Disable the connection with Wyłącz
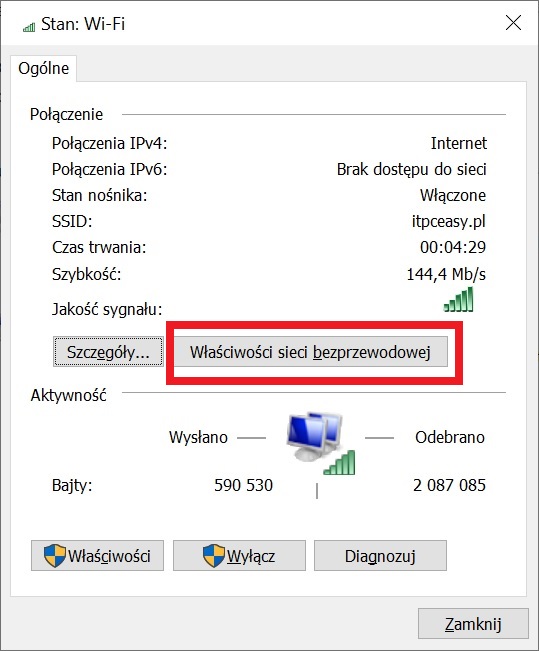Image resolution: width=539 pixels, height=651 pixels. pyautogui.click(x=239, y=556)
